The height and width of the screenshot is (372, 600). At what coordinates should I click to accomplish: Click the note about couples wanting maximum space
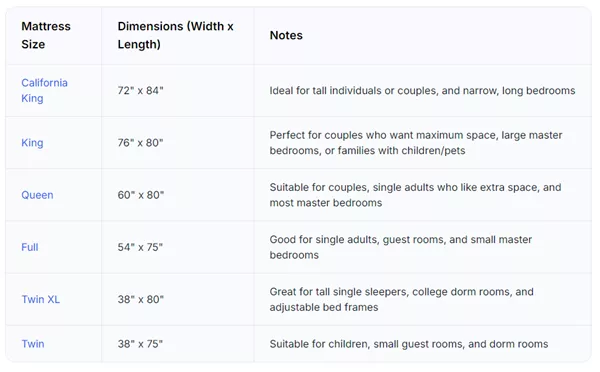416,143
